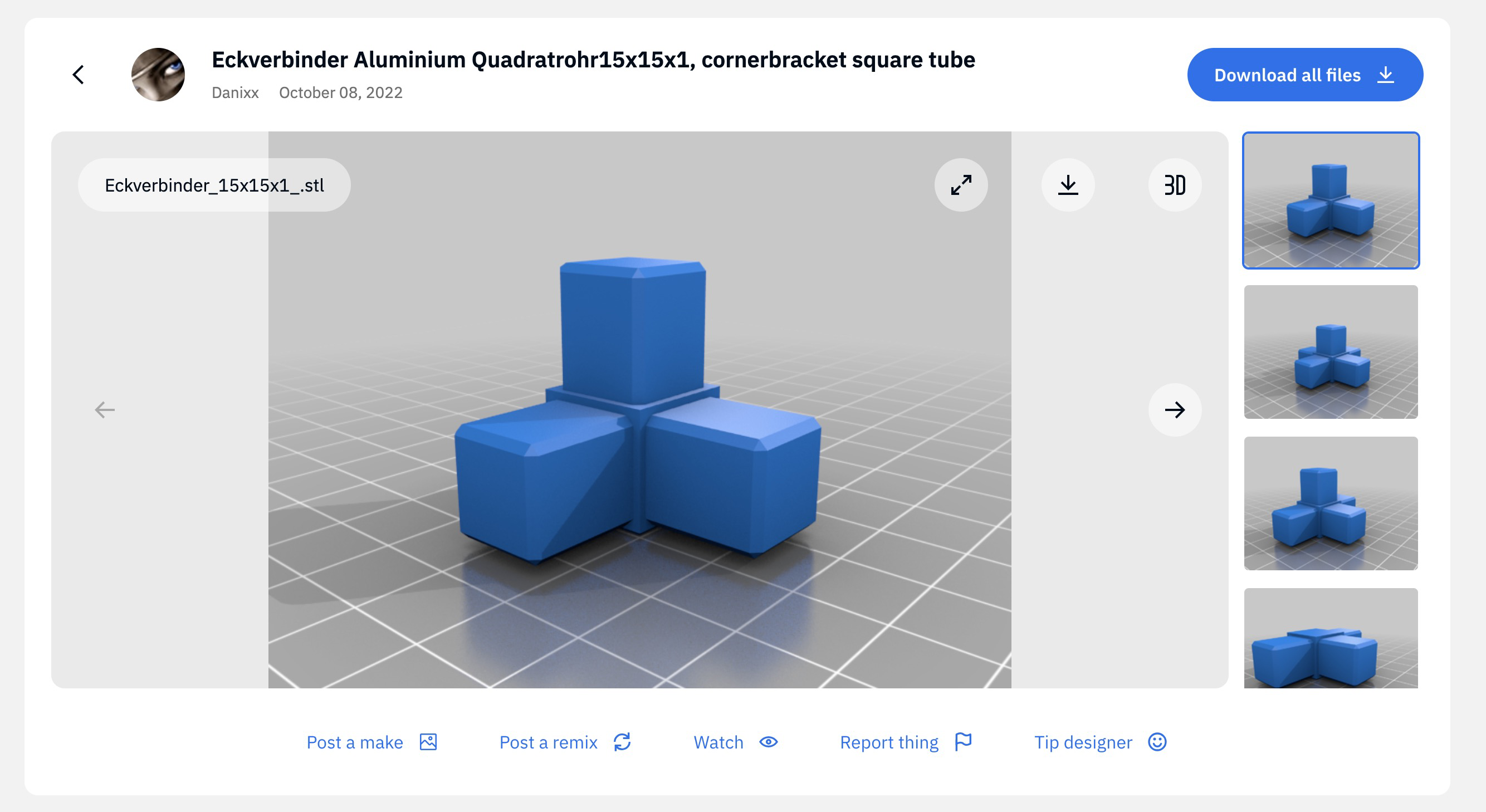
Task: Open Danixx's profile avatar
Action: [x=158, y=75]
